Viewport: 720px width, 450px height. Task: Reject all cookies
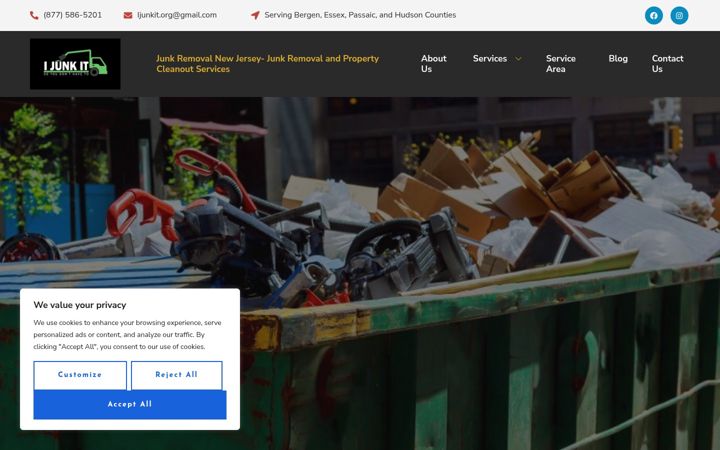point(176,375)
